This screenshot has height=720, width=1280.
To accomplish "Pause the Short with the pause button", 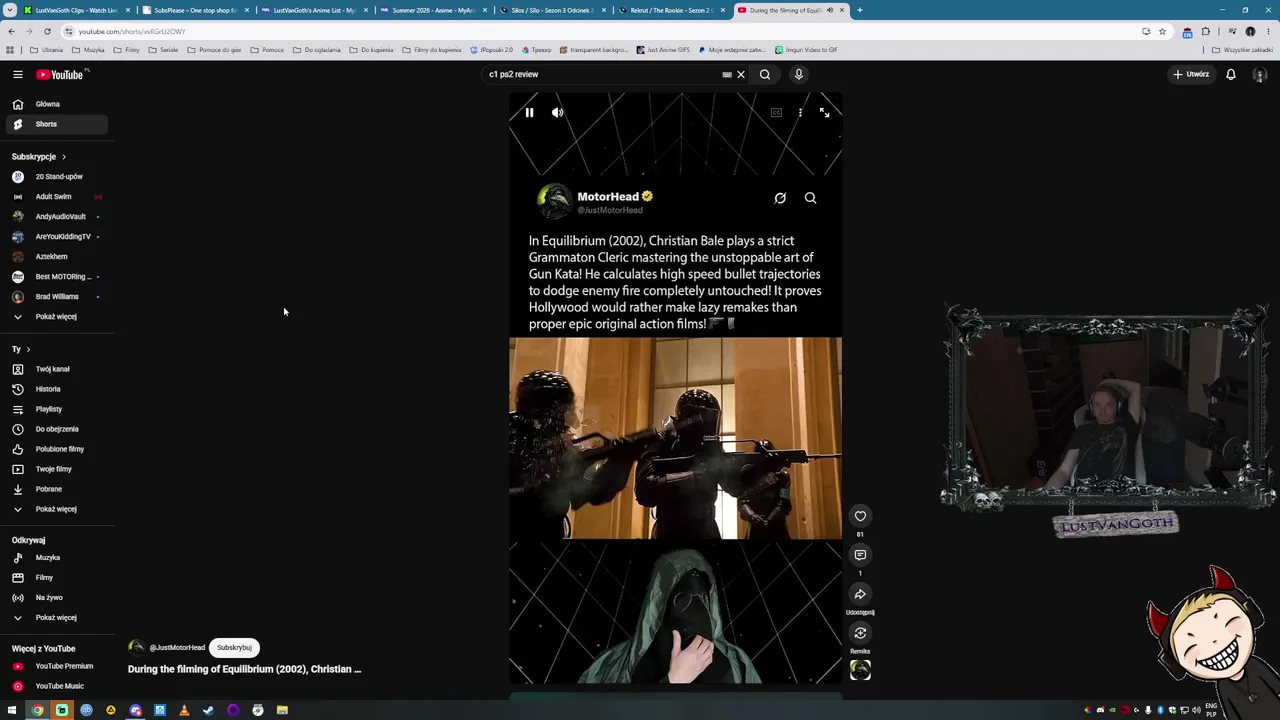I will 529,113.
